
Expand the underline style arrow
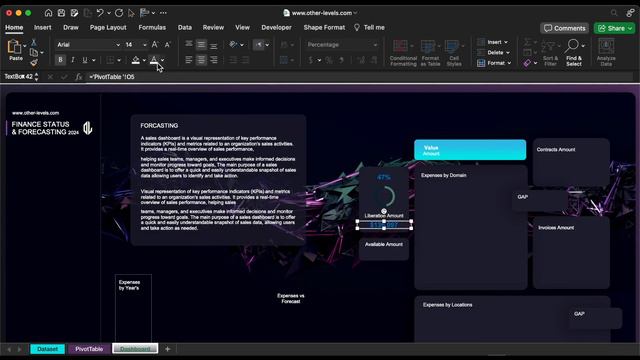tap(93, 60)
